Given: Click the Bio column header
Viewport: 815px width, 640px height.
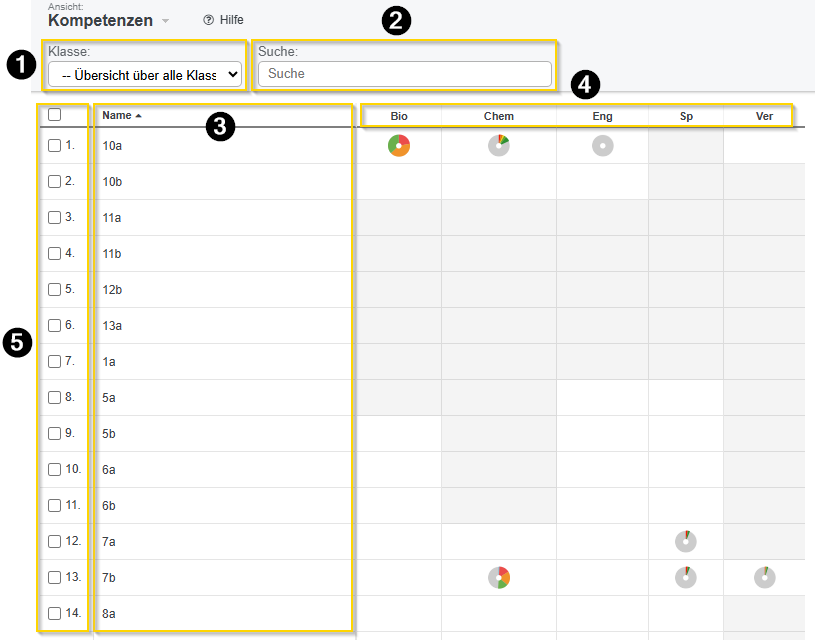Looking at the screenshot, I should pyautogui.click(x=399, y=117).
